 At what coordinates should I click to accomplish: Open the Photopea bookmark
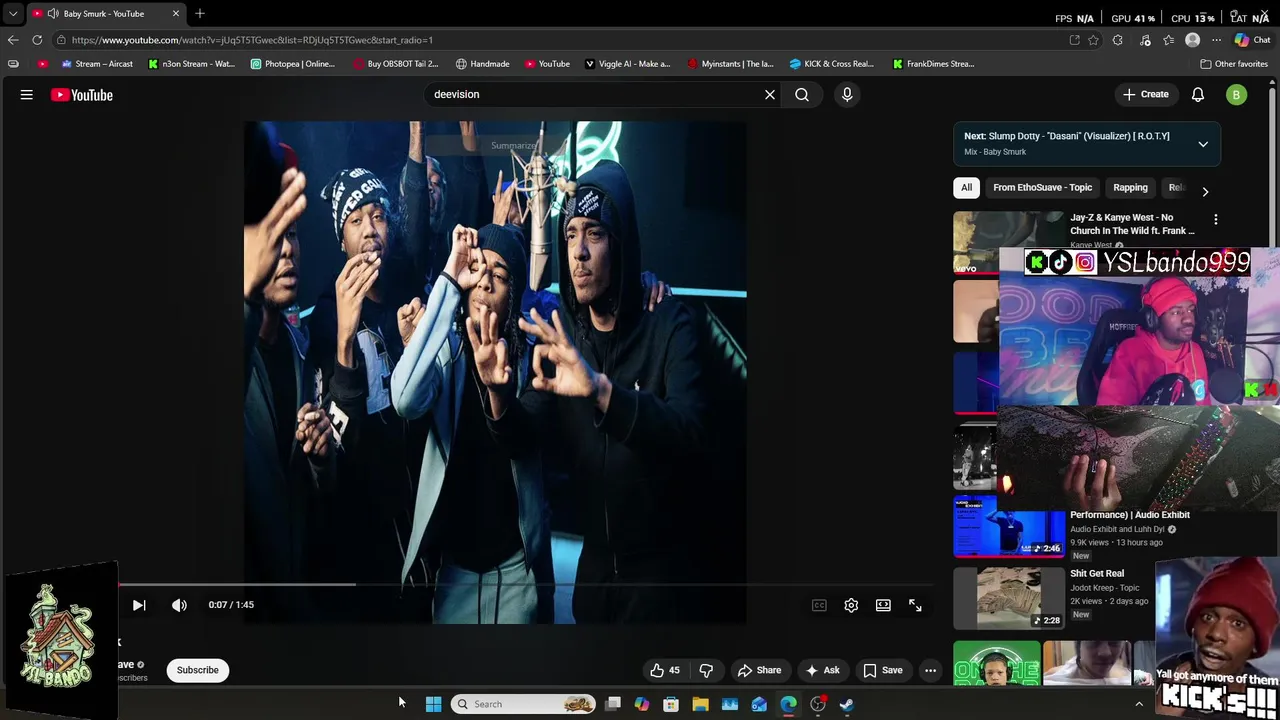(293, 64)
